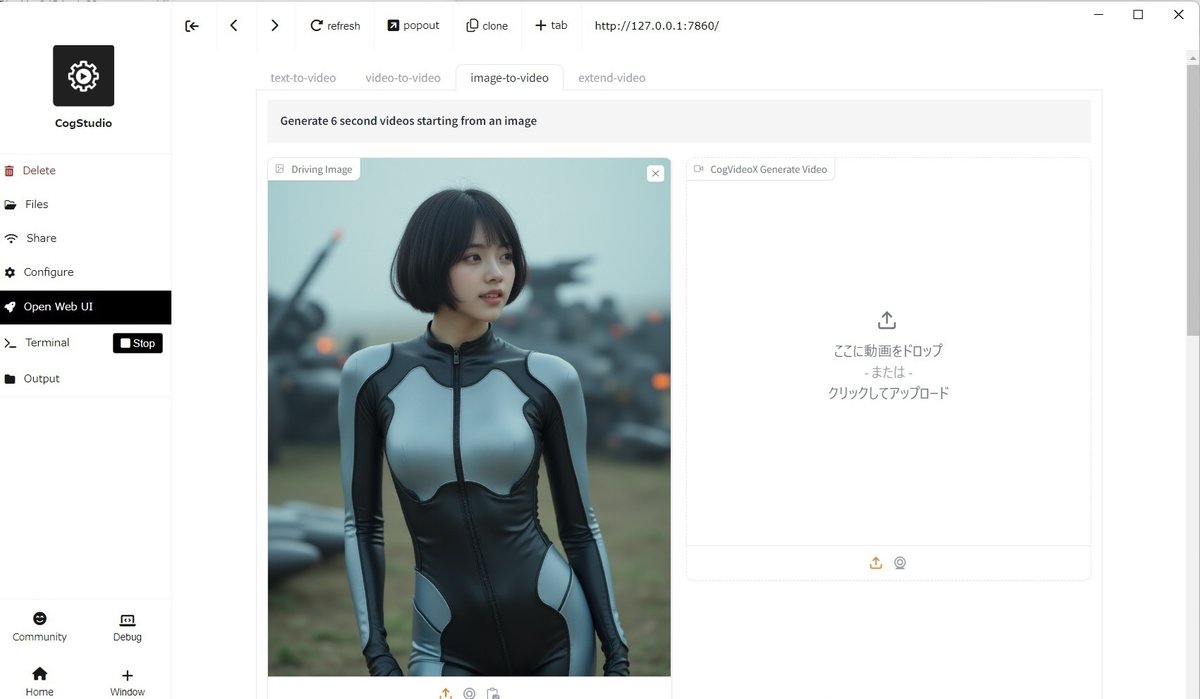The image size is (1200, 699).
Task: Click the paste-from-clipboard icon below the Driving Image
Action: coord(492,692)
